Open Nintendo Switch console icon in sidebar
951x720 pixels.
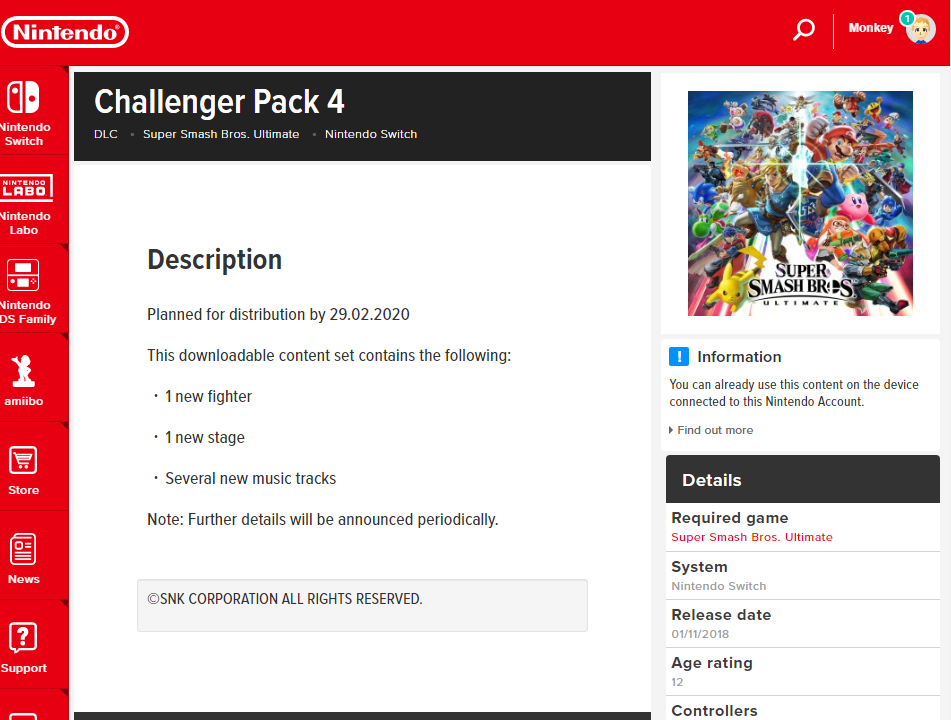coord(23,97)
